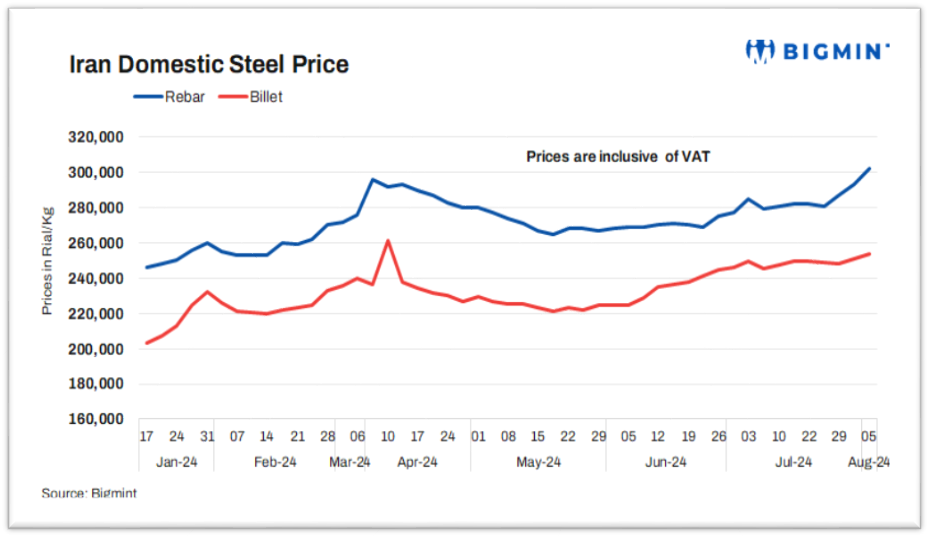Select the Prices are inclusive of VAT note

(x=618, y=156)
